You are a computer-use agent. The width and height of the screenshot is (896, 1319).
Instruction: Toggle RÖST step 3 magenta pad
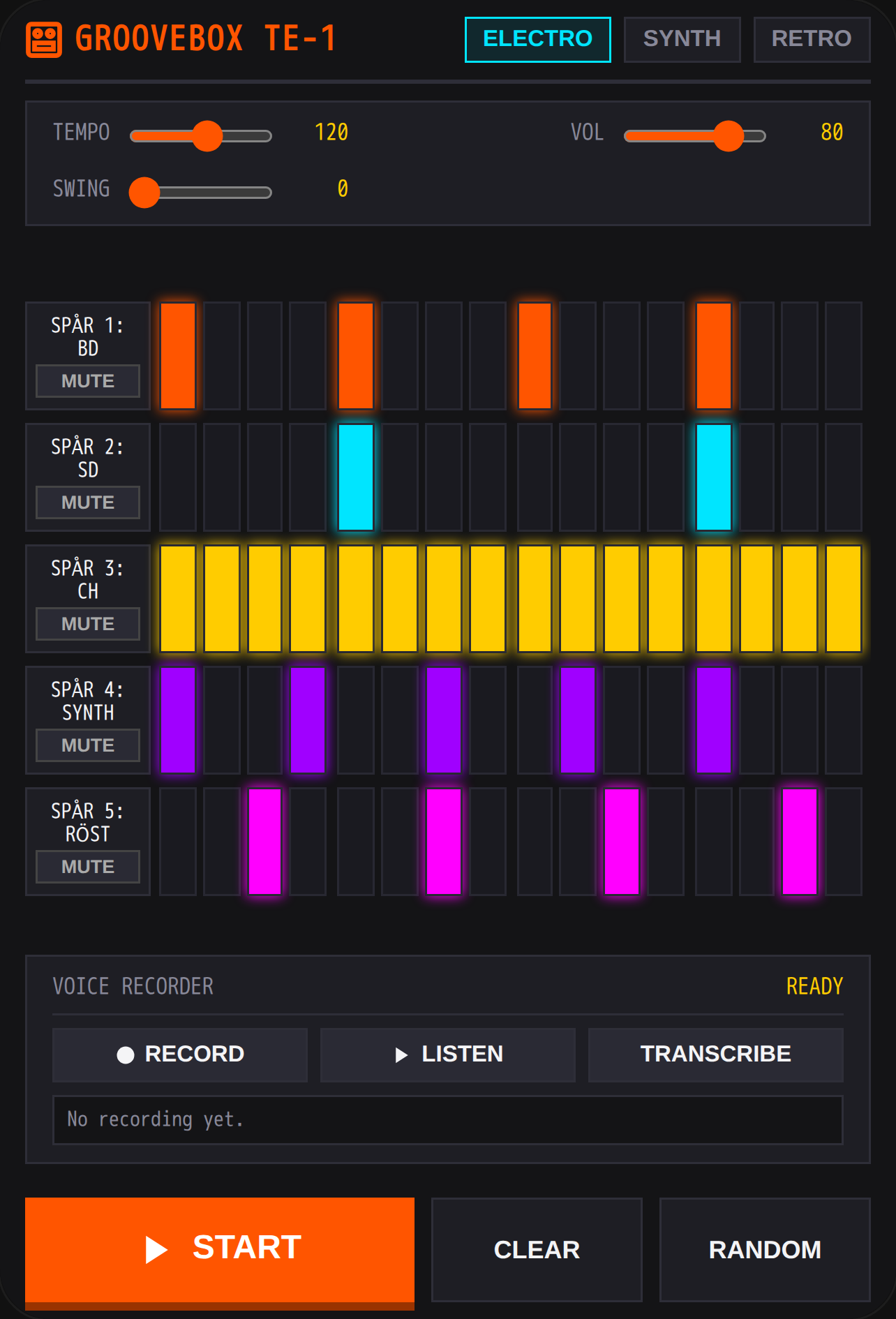[x=265, y=842]
